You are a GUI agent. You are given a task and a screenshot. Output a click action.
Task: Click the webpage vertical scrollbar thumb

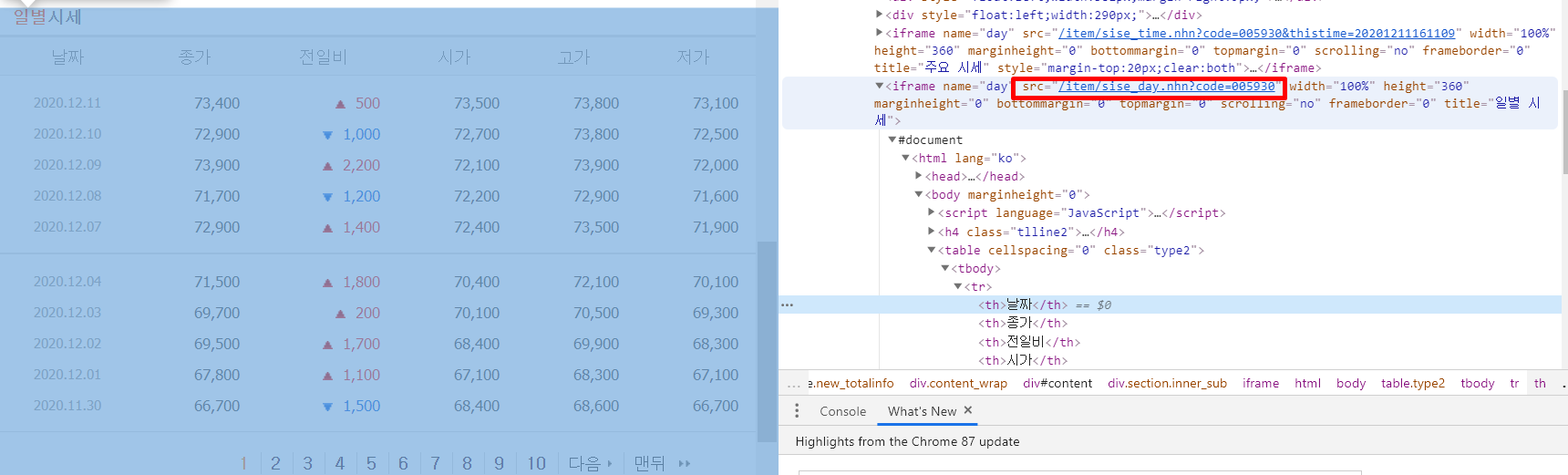767,342
